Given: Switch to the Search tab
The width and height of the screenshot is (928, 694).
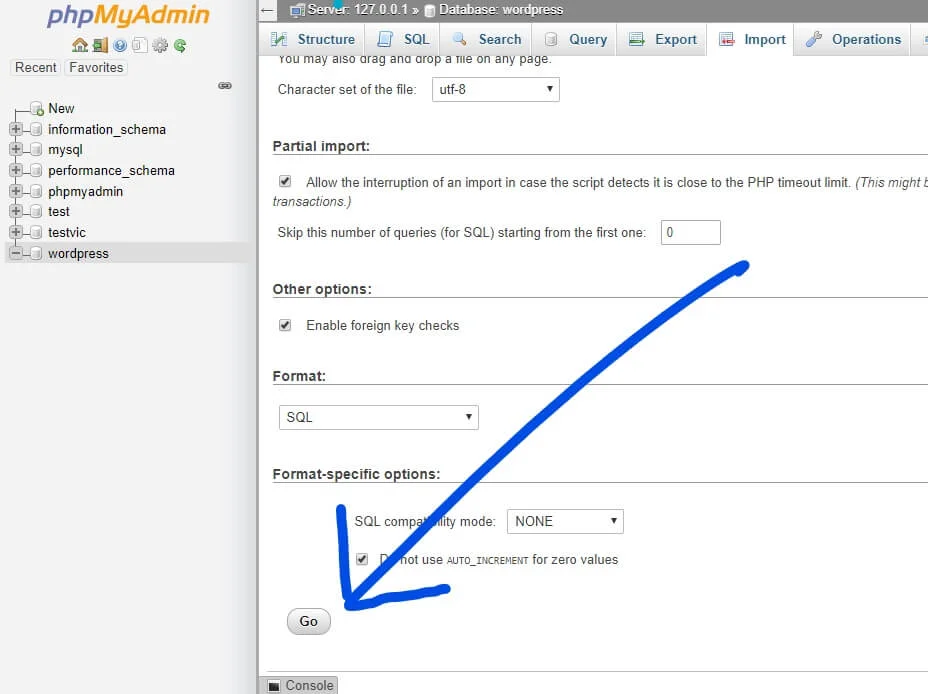Looking at the screenshot, I should click(x=487, y=39).
